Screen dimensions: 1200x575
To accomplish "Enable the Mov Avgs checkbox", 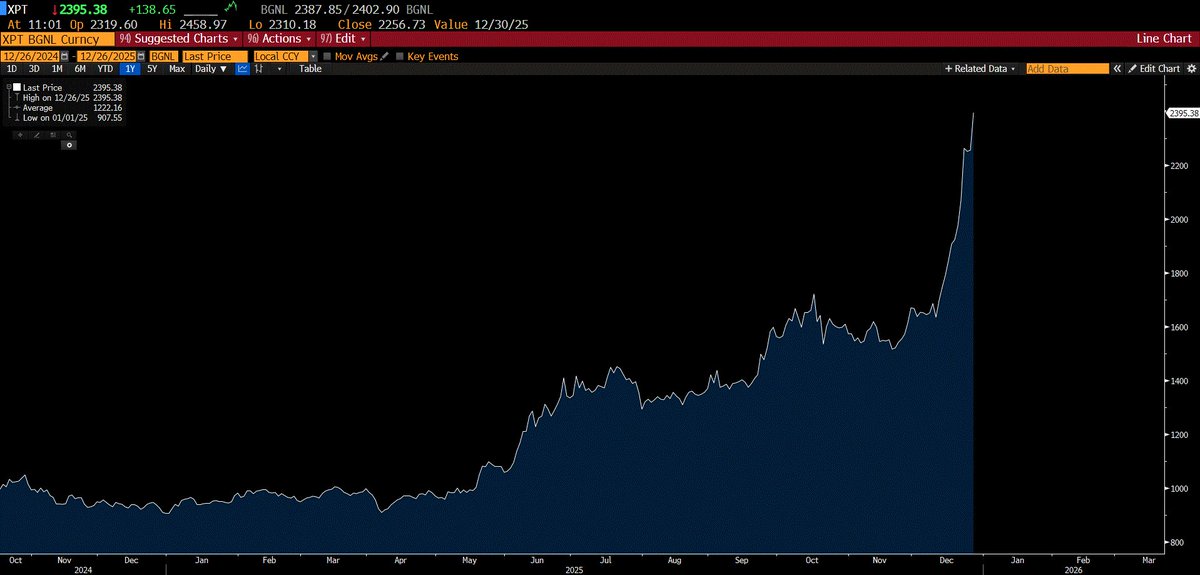I will tap(327, 56).
